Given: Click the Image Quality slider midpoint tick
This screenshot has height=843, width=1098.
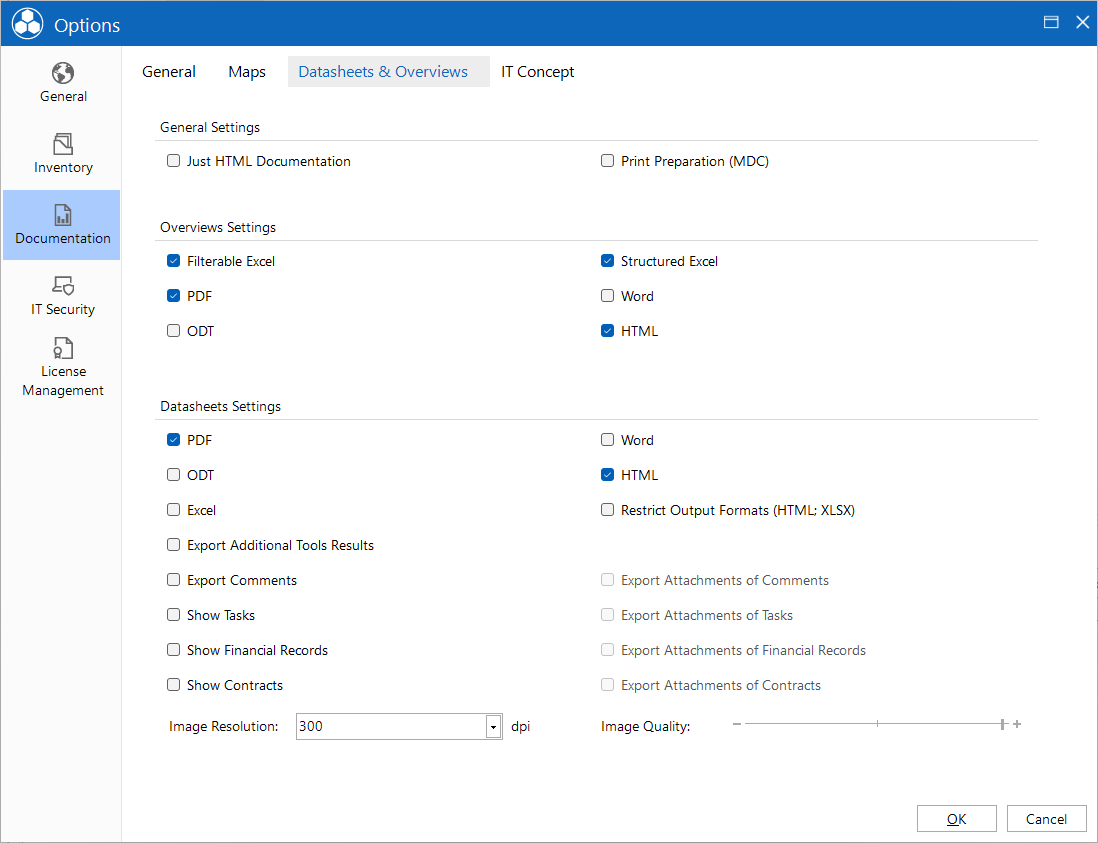Looking at the screenshot, I should pos(877,724).
